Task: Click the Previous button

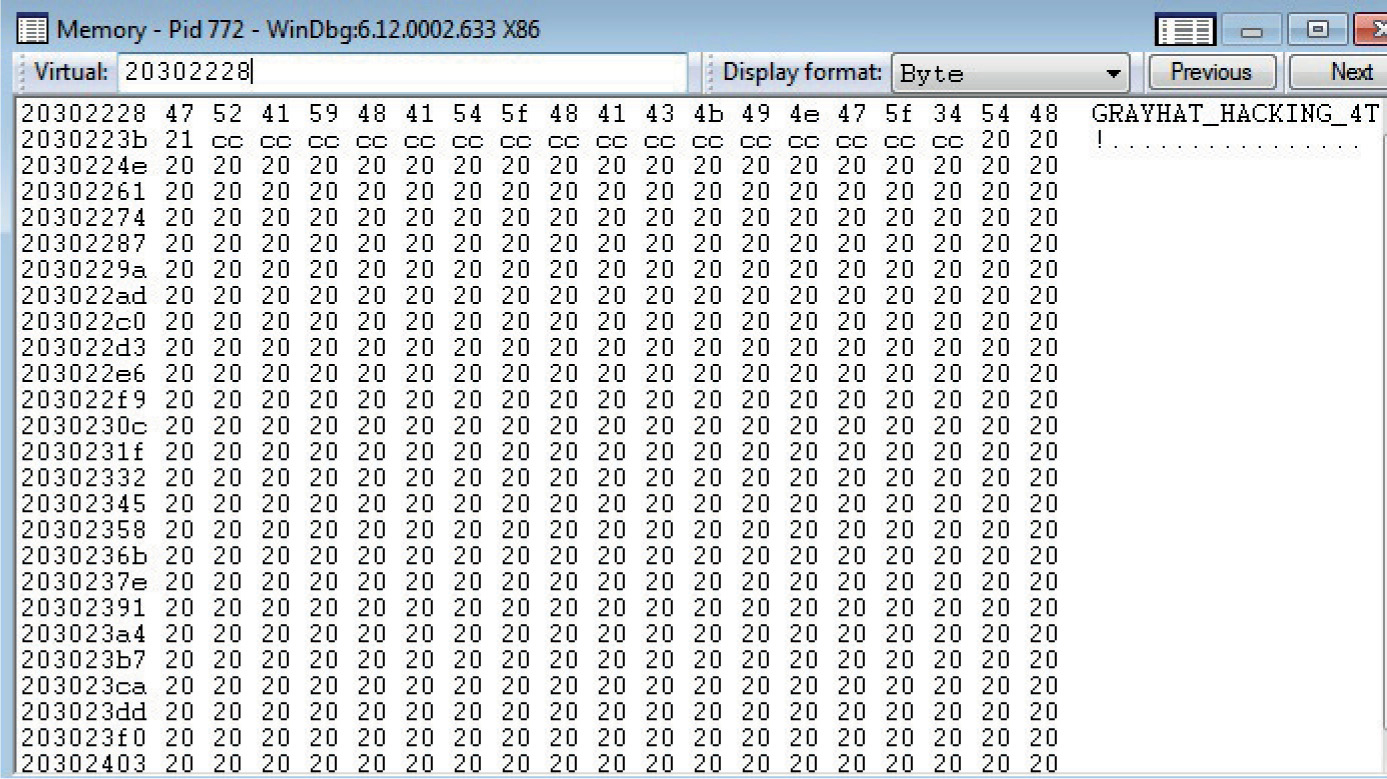Action: (1211, 72)
